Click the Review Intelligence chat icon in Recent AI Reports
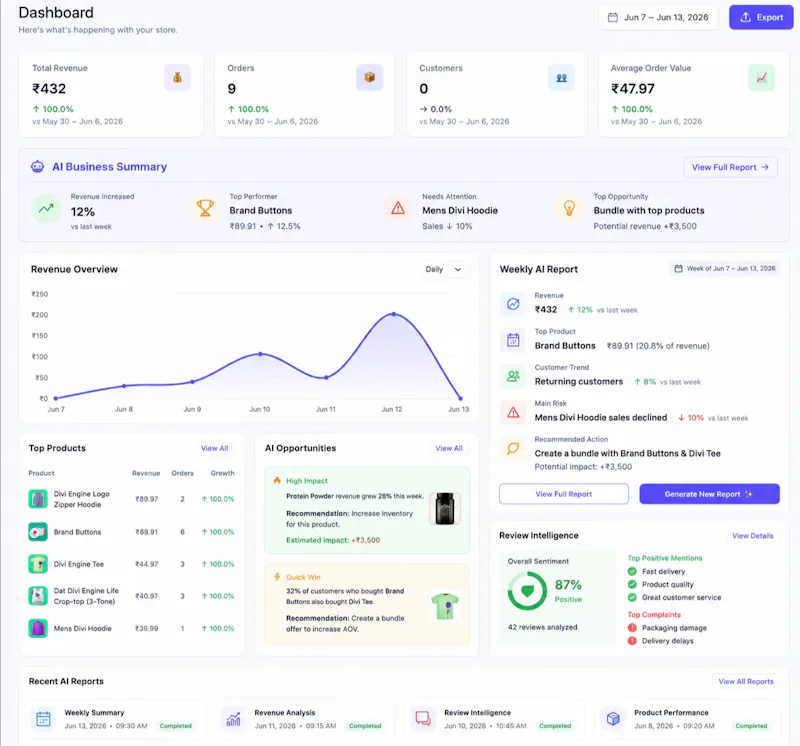Viewport: 800px width, 746px height. (x=423, y=718)
